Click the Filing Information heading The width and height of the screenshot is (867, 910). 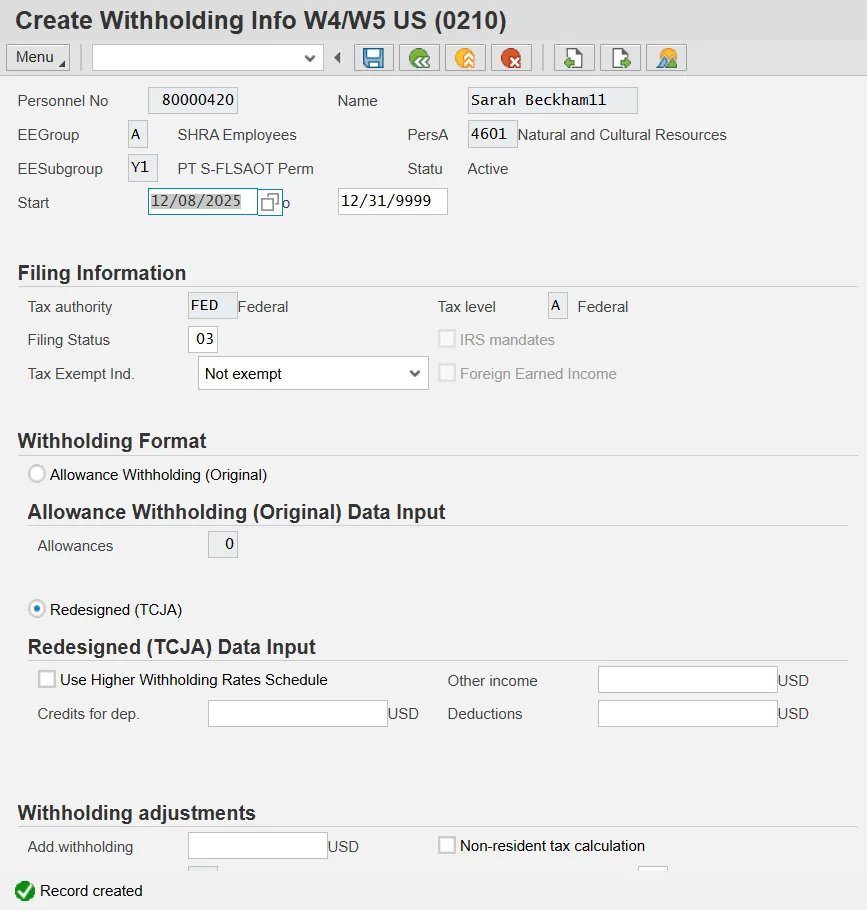click(x=102, y=273)
